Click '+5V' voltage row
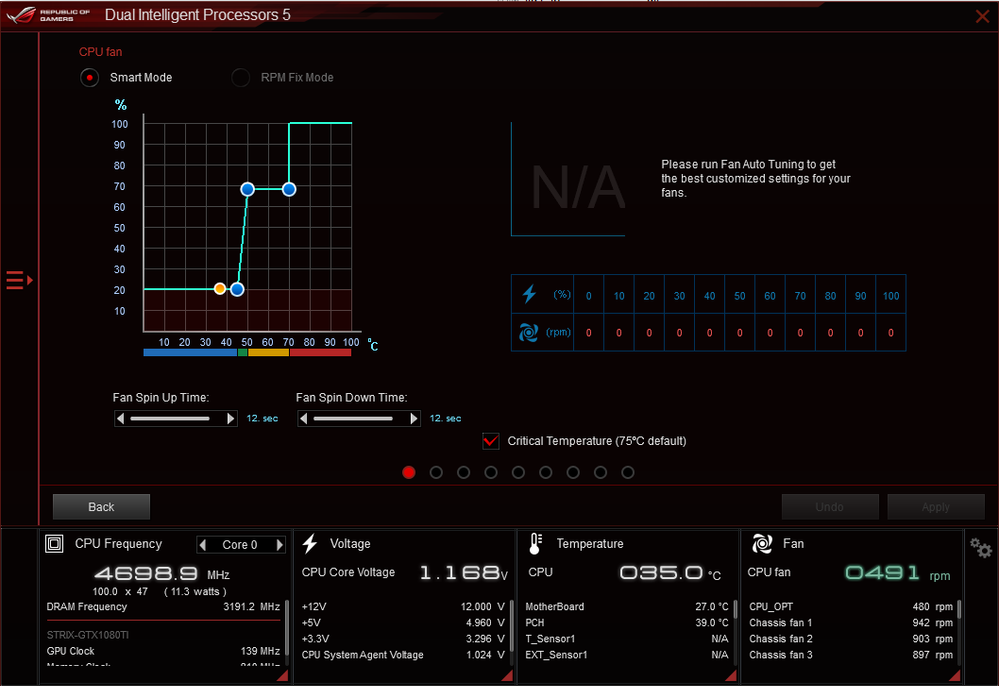The width and height of the screenshot is (999, 686). coord(403,623)
